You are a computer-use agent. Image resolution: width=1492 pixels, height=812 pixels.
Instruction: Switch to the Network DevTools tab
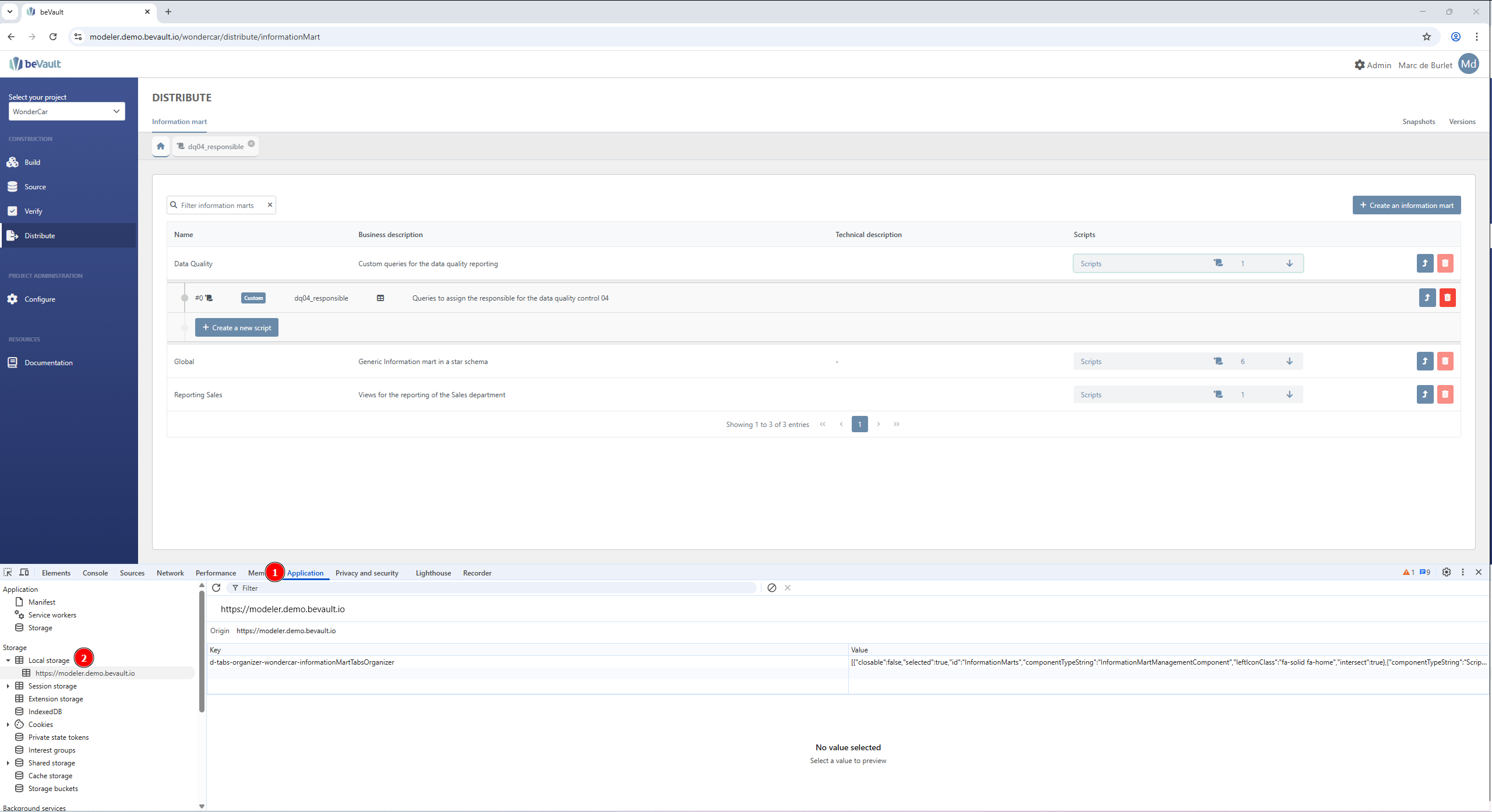click(170, 573)
